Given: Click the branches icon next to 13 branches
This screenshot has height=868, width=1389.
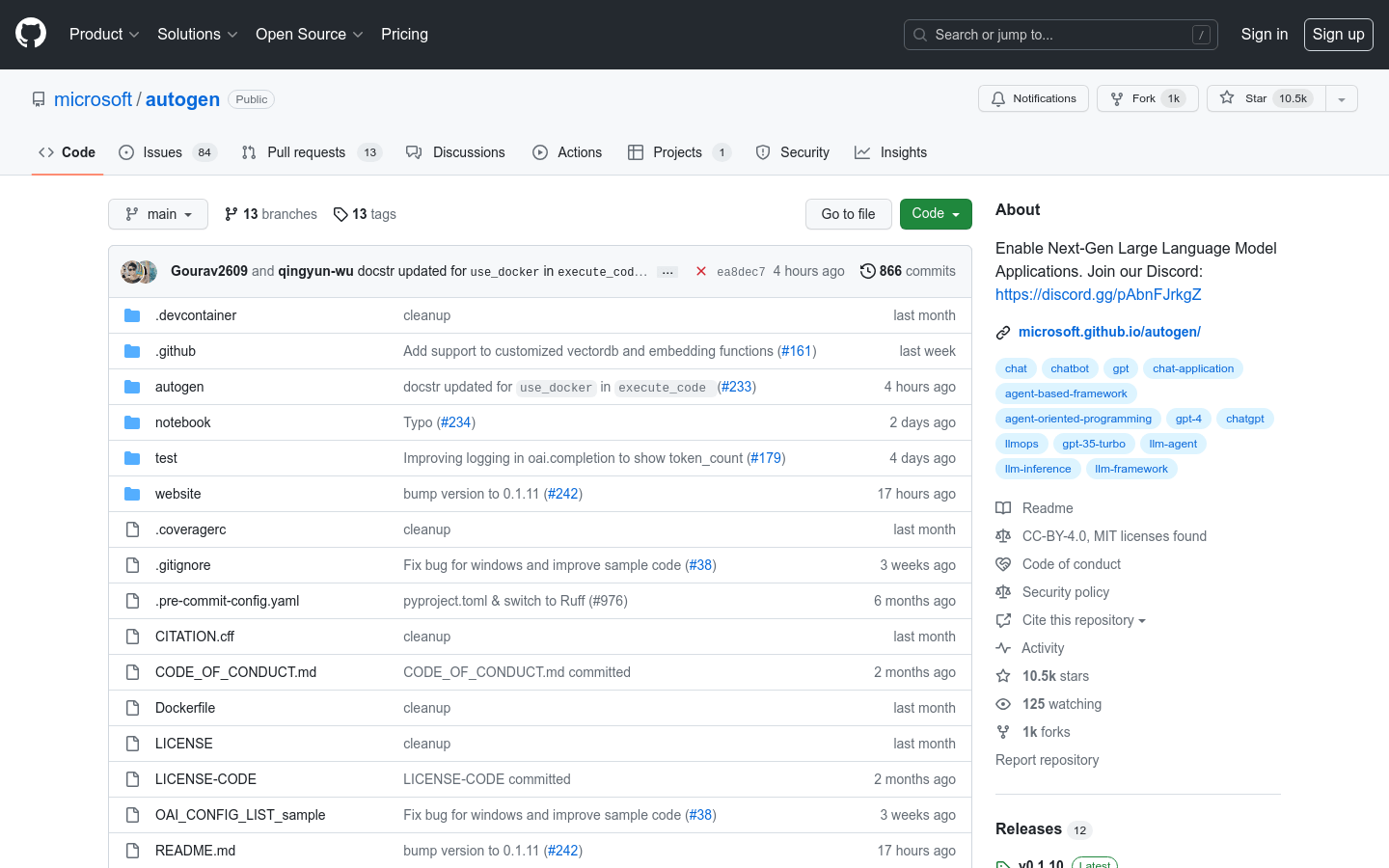Looking at the screenshot, I should point(231,214).
